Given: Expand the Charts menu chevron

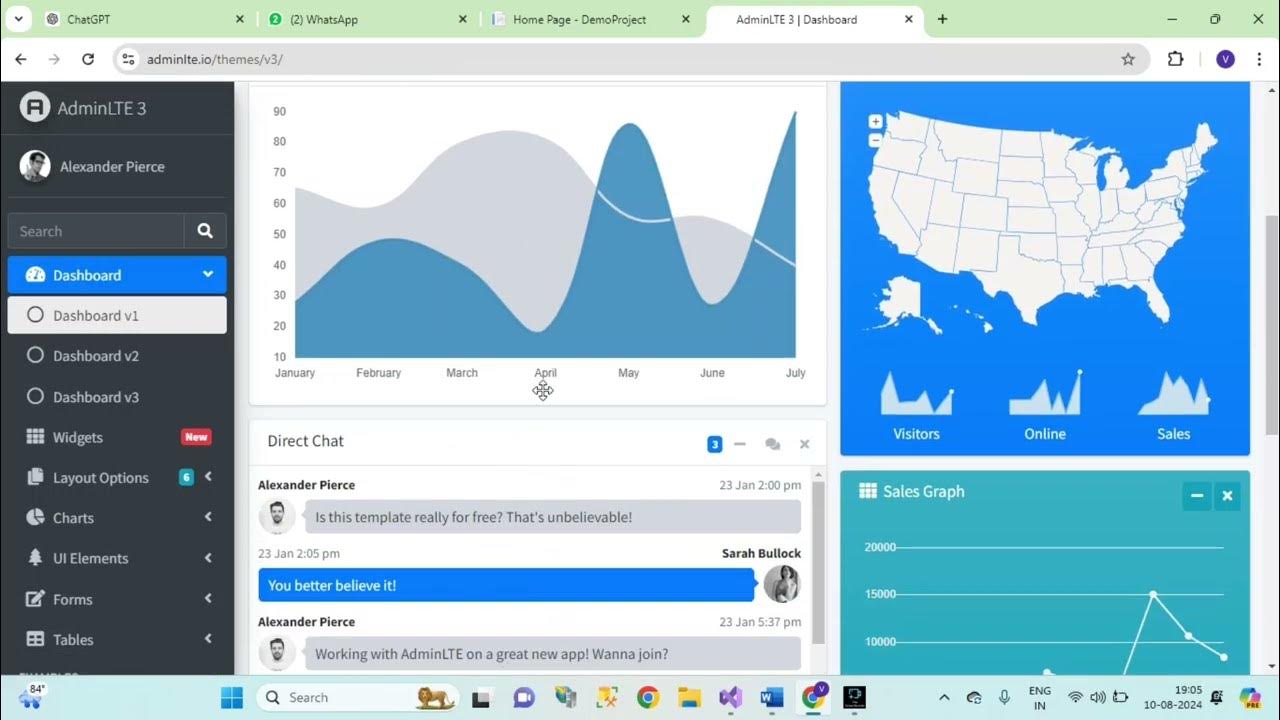Looking at the screenshot, I should point(208,517).
